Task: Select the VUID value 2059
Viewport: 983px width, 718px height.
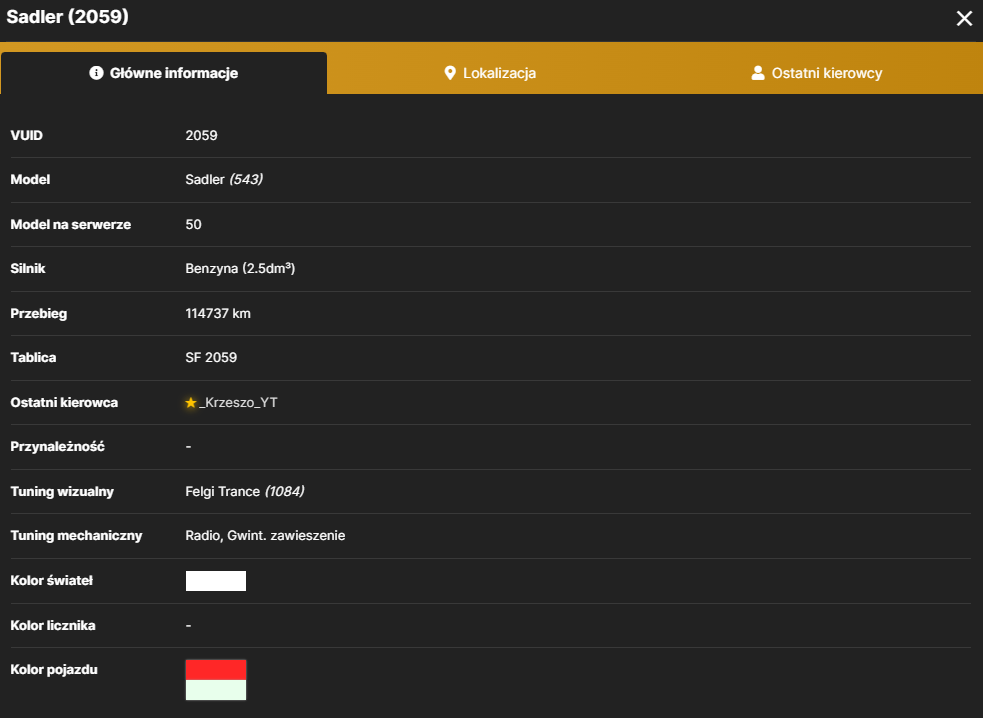Action: click(x=201, y=135)
